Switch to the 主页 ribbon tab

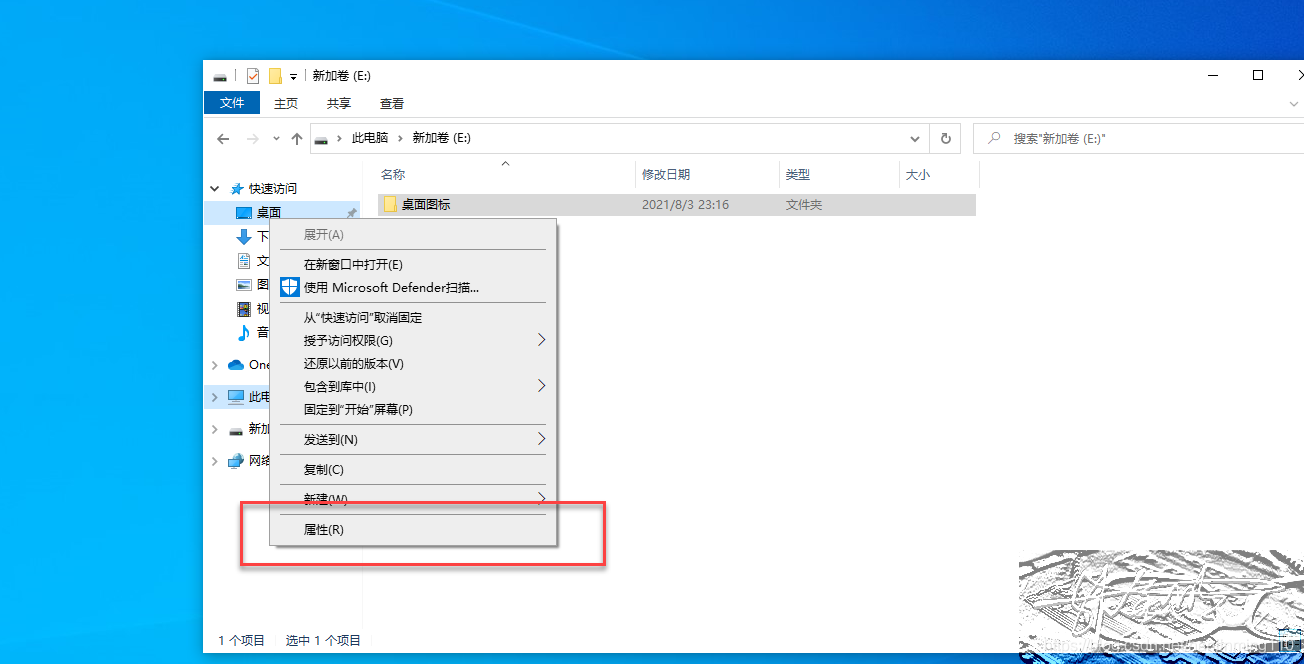(x=286, y=103)
